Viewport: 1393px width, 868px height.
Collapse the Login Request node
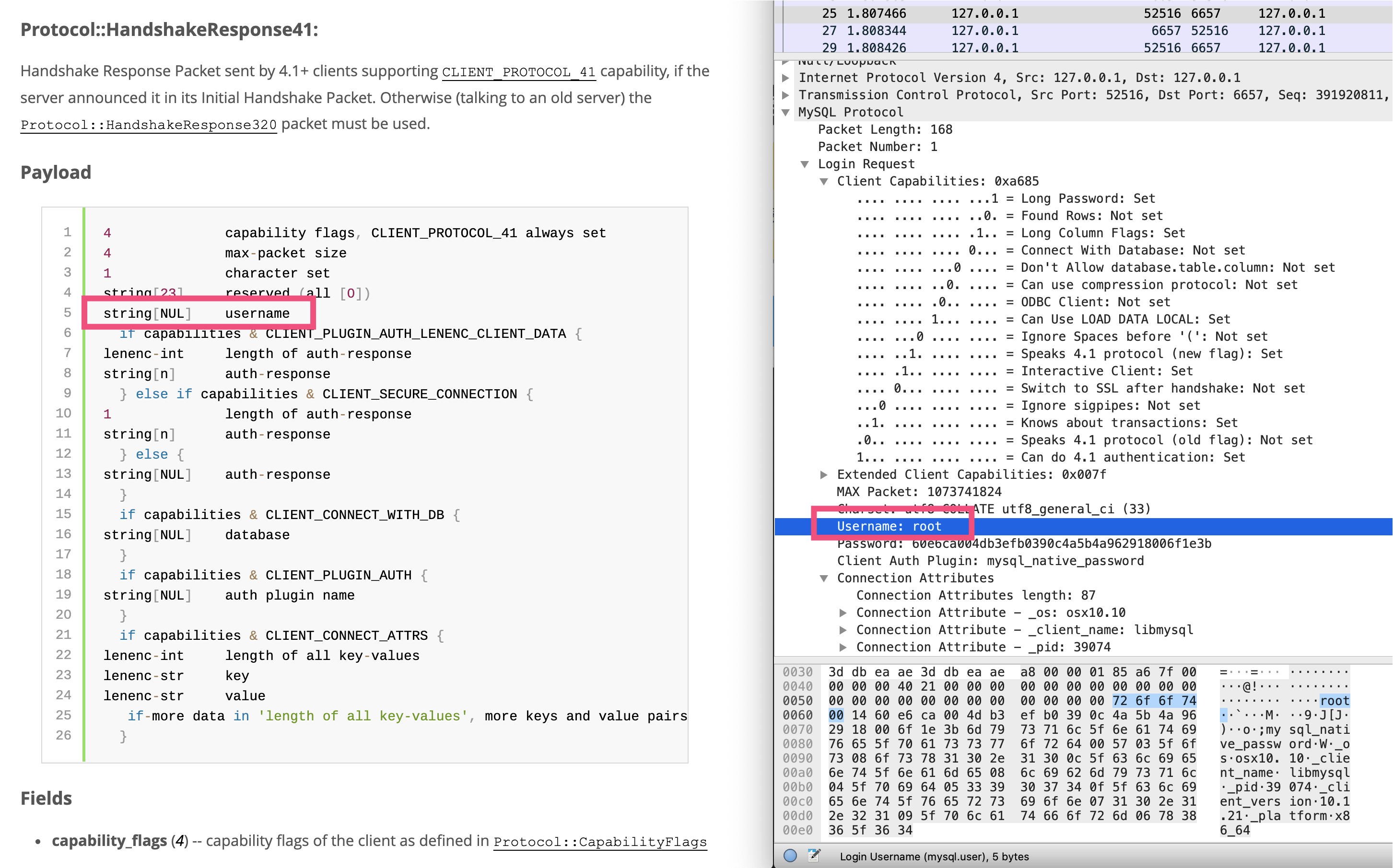805,164
